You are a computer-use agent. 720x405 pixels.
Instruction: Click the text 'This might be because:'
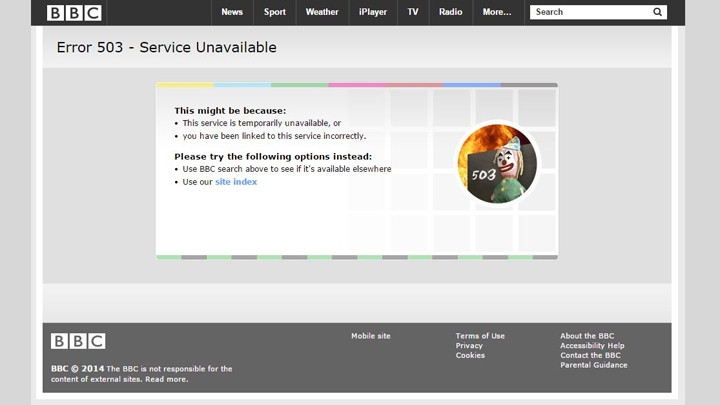tap(230, 111)
